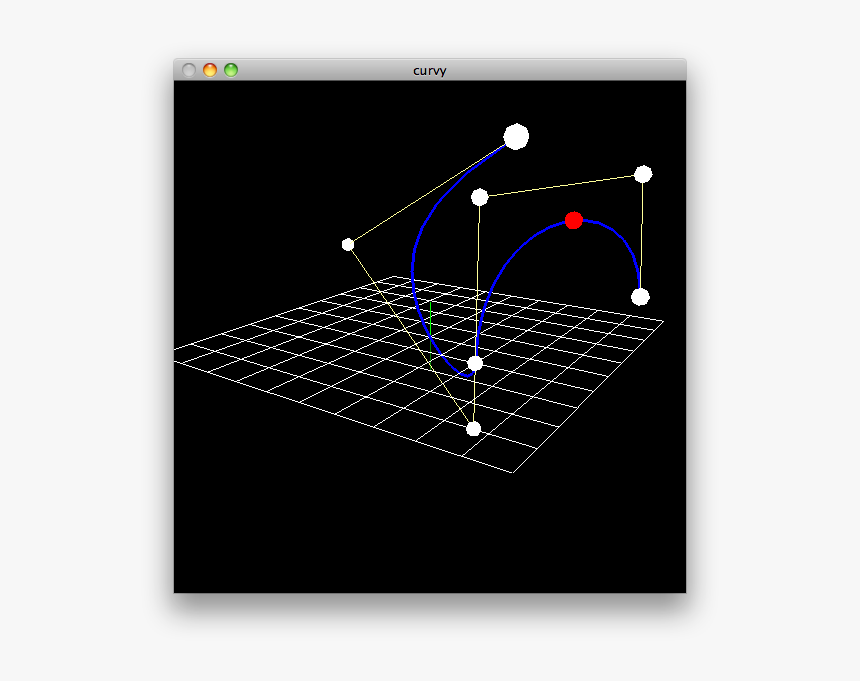Click the white control point sitting on the grid
Image resolution: width=860 pixels, height=681 pixels.
pos(475,361)
